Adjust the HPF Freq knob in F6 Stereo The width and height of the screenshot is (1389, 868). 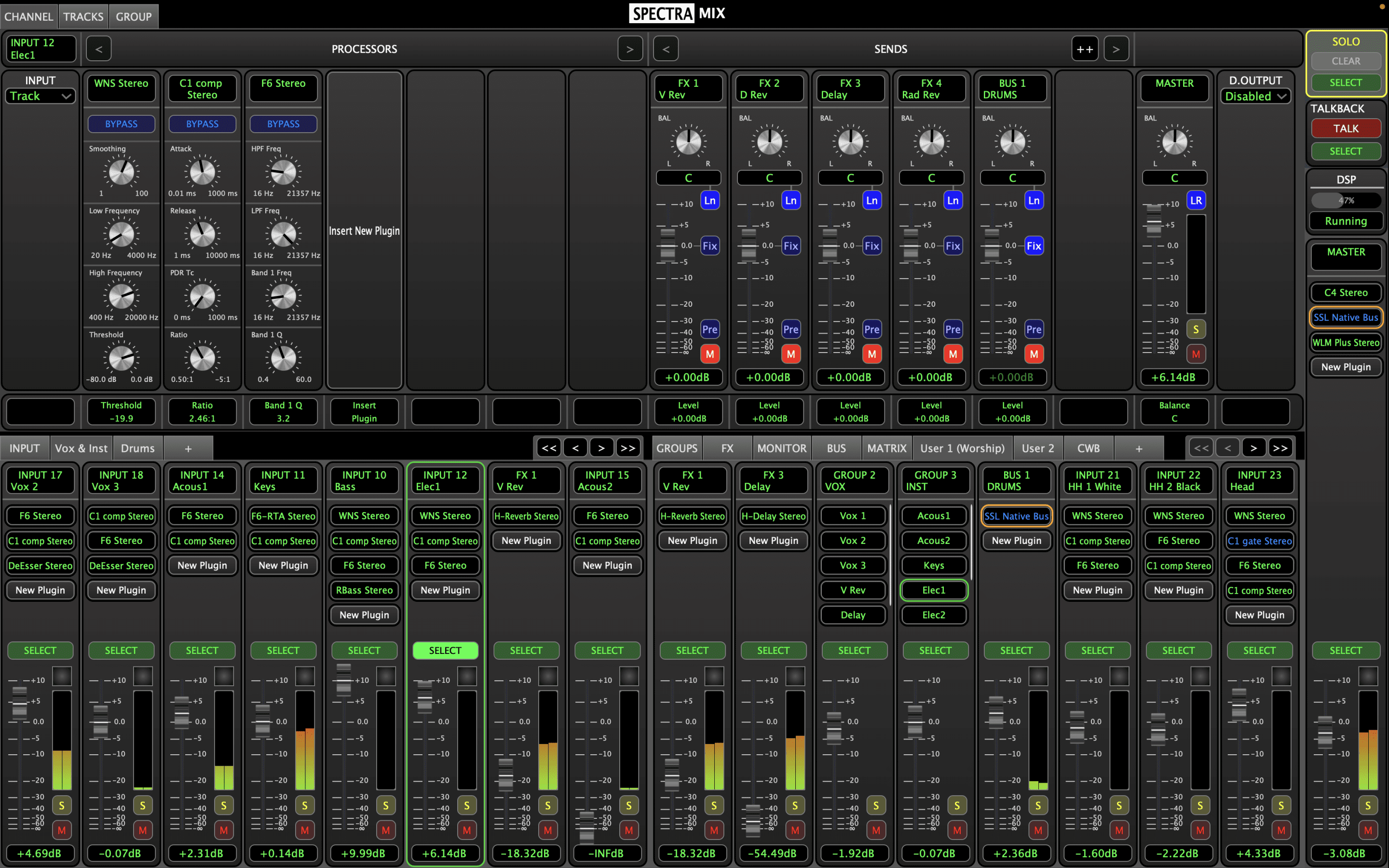tap(283, 172)
